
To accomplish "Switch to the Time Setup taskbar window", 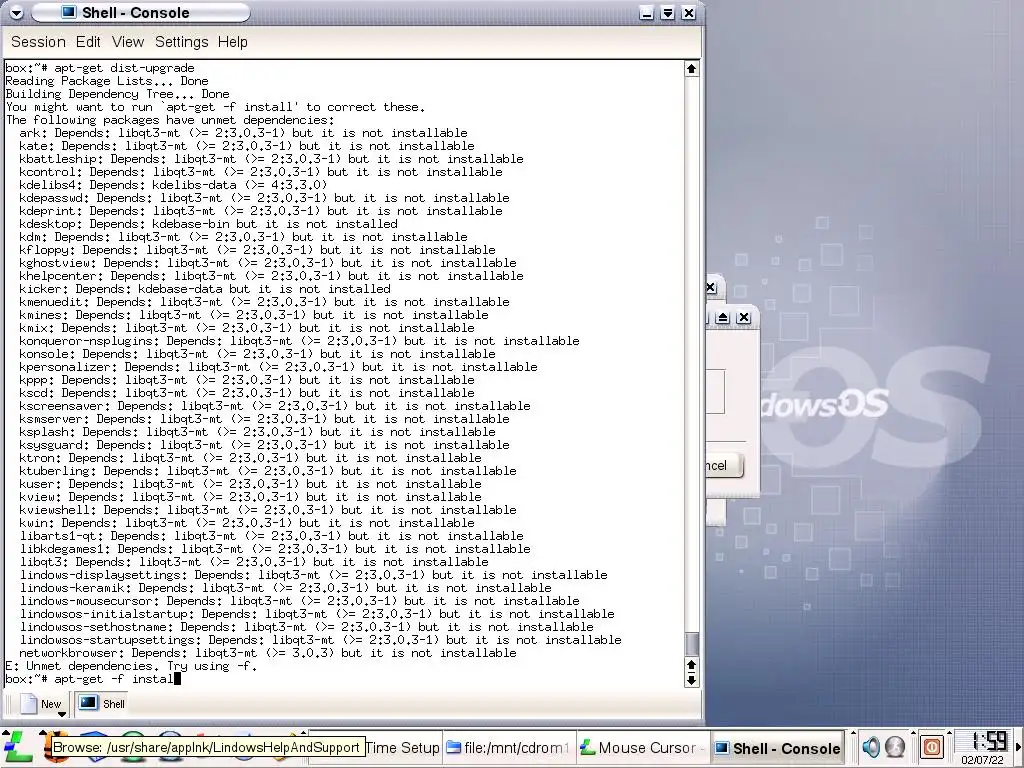I will coord(401,748).
